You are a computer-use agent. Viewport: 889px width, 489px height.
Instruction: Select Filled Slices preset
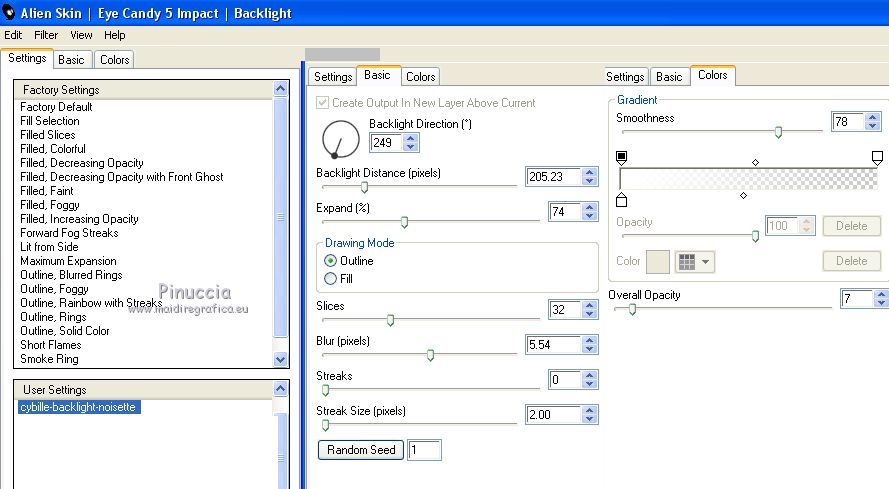click(x=48, y=135)
